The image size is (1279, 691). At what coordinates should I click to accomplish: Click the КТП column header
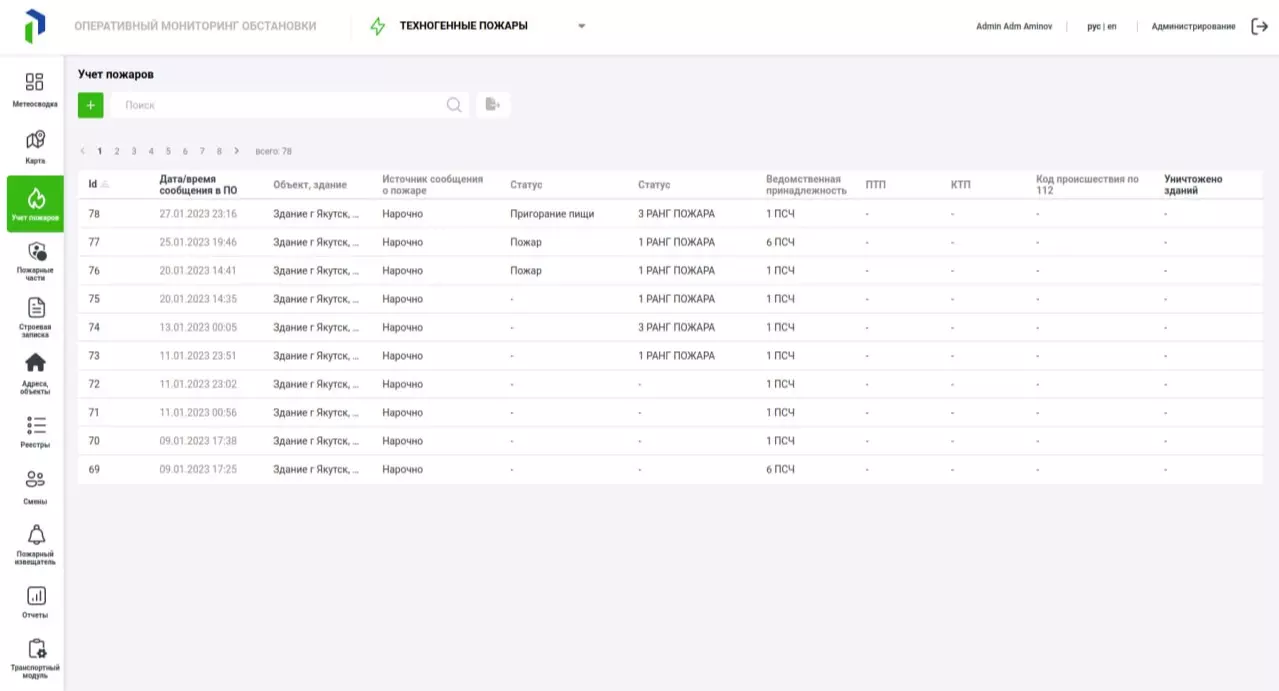[960, 185]
